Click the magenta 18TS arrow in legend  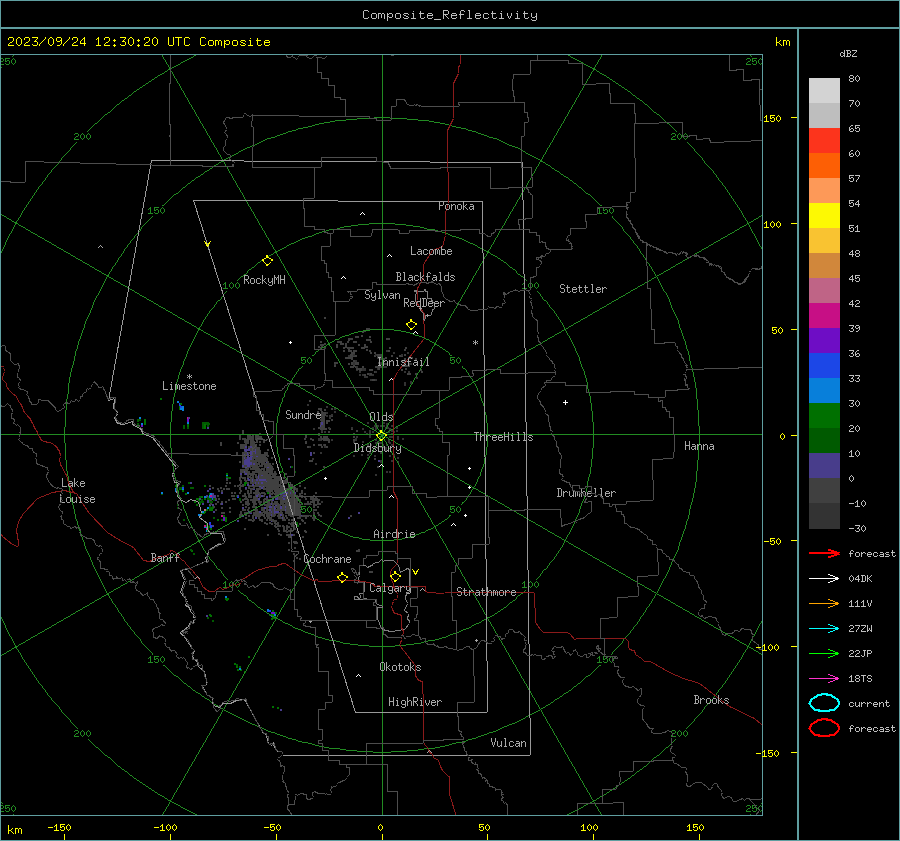824,679
